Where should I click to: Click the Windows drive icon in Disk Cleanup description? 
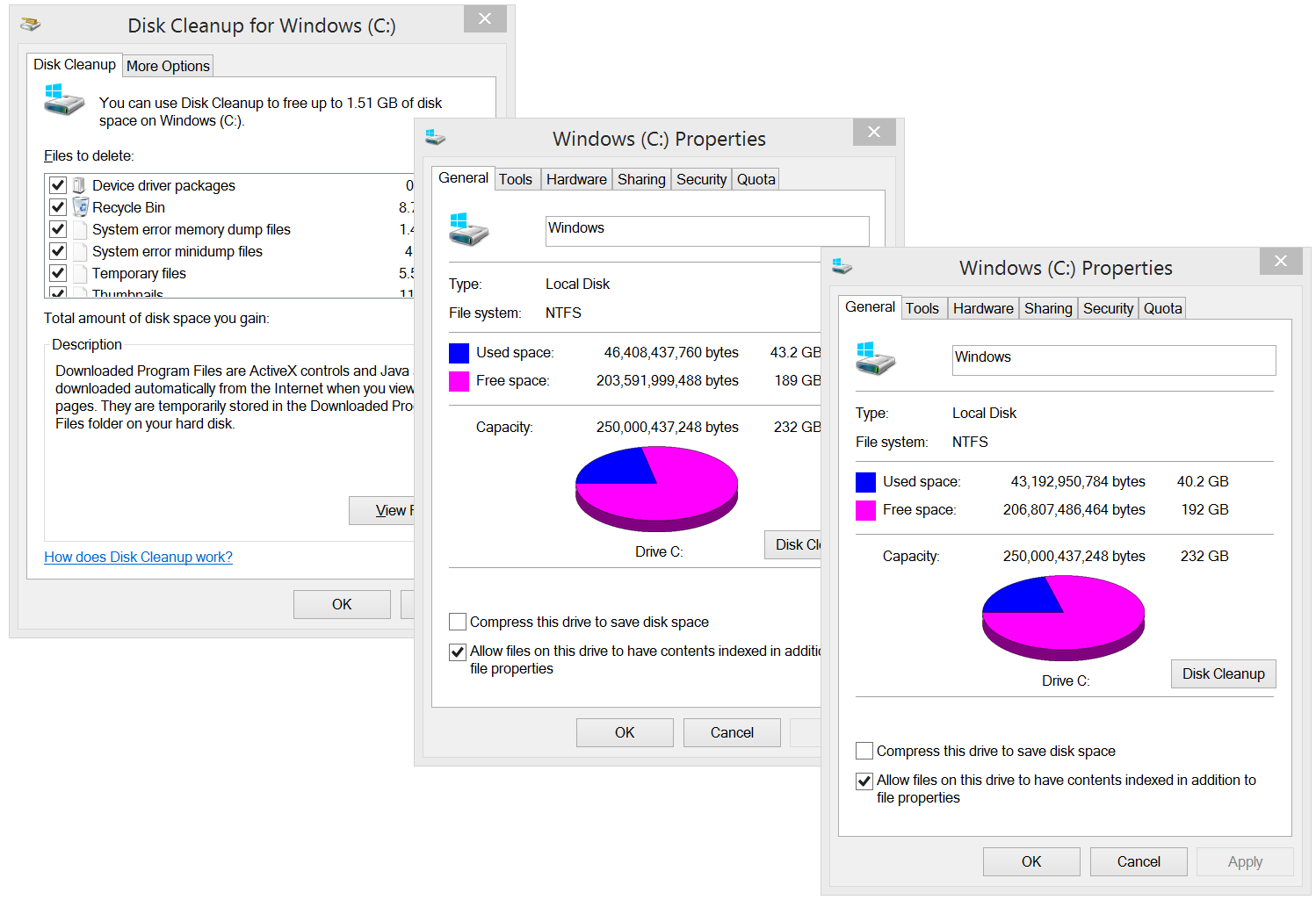click(64, 99)
